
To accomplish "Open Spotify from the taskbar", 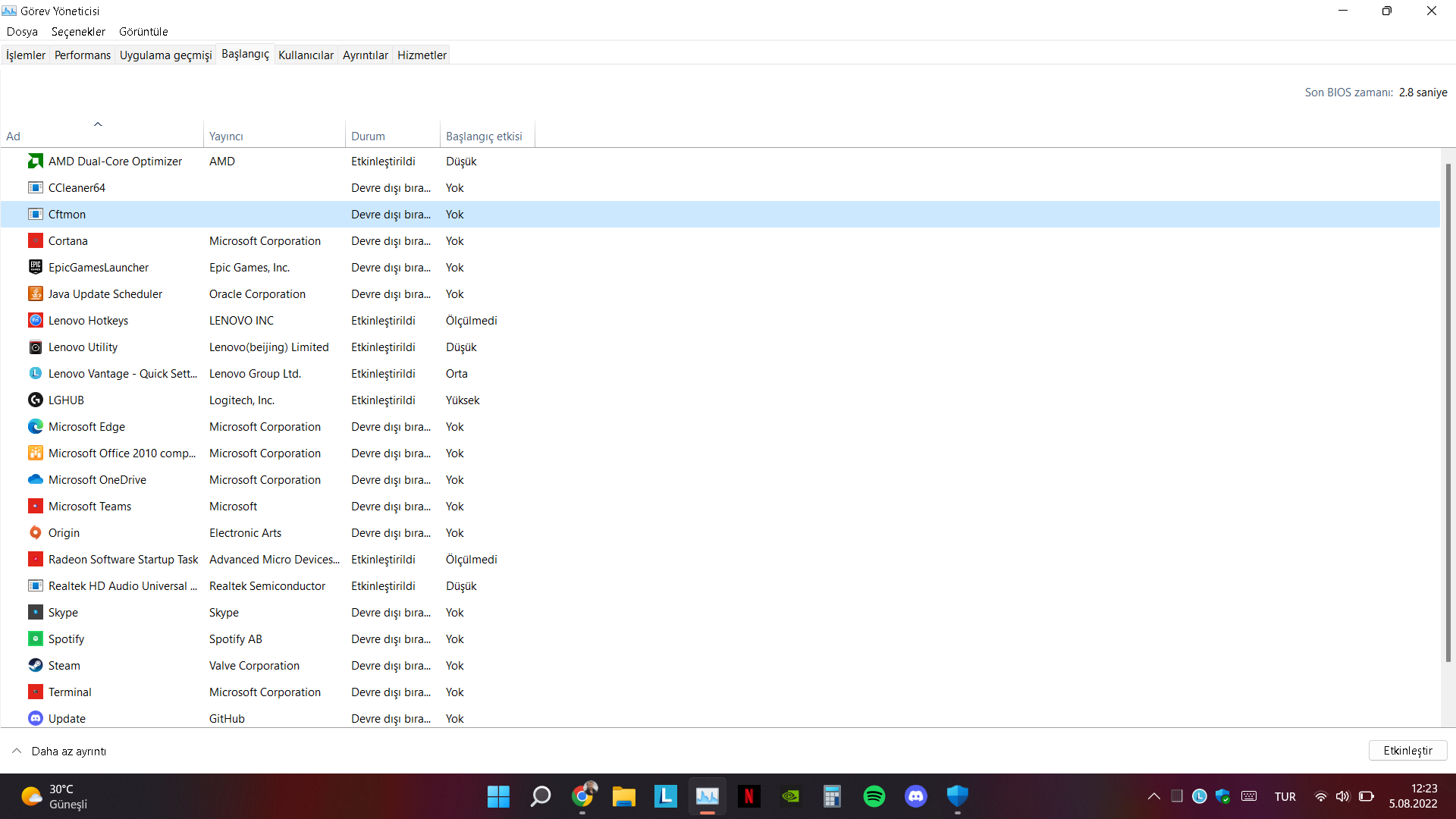I will click(874, 796).
